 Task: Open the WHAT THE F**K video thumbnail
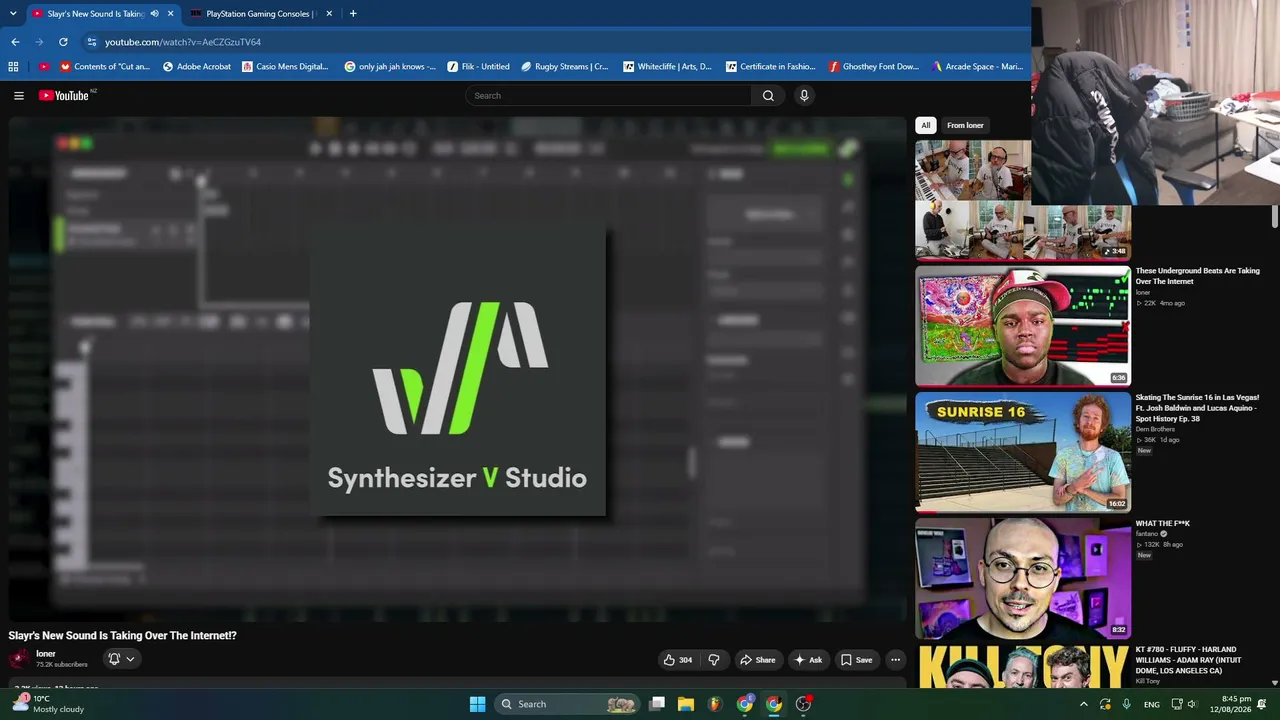pyautogui.click(x=1023, y=578)
